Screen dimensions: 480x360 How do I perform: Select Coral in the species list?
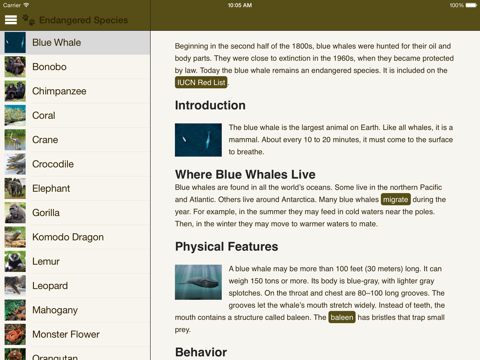point(75,116)
